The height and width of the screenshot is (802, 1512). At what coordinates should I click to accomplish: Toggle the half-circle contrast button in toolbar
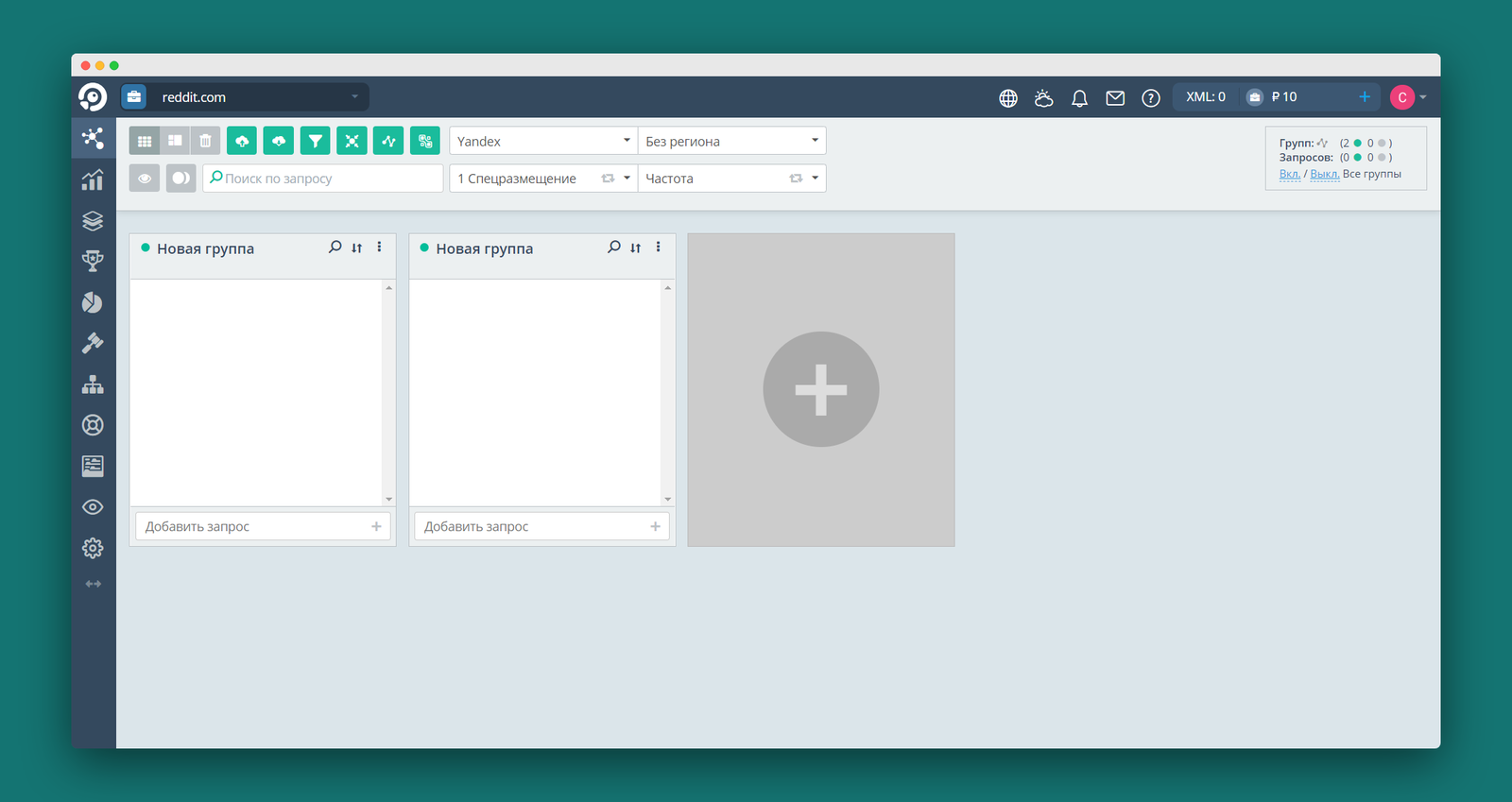point(180,178)
